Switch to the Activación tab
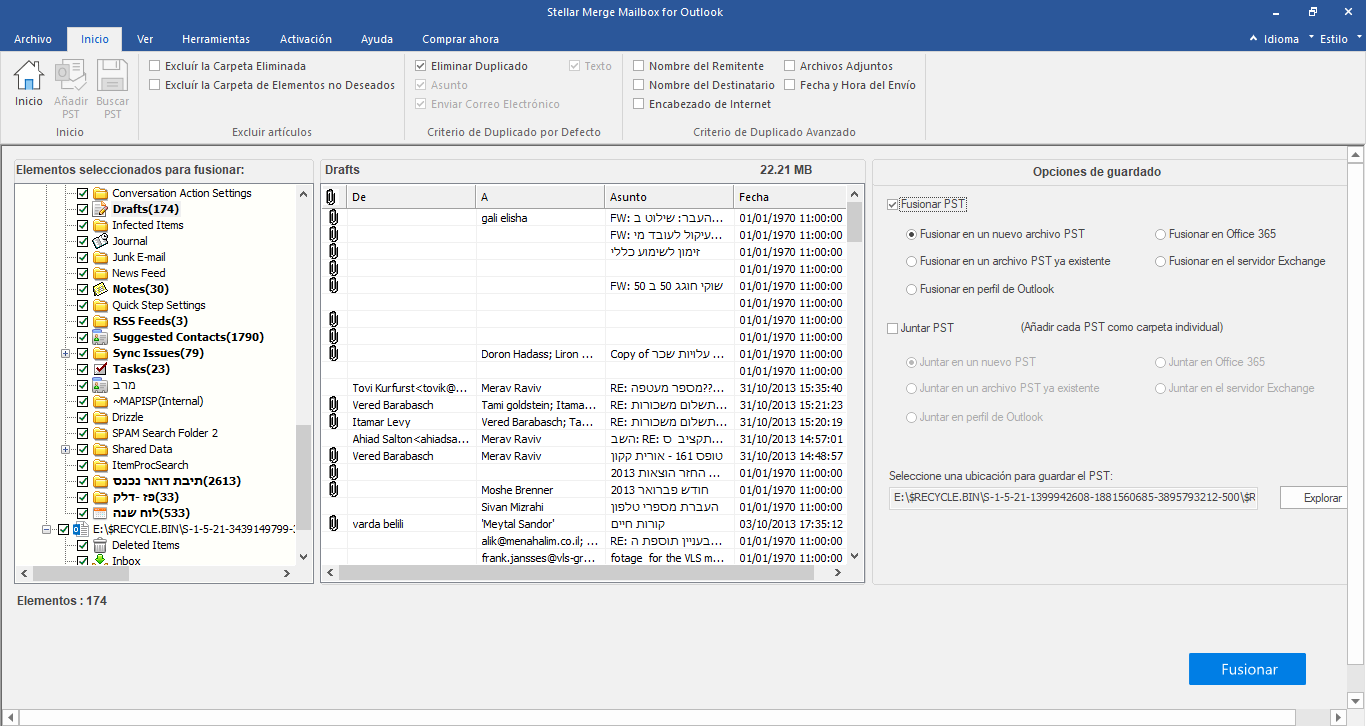1366x726 pixels. (306, 39)
